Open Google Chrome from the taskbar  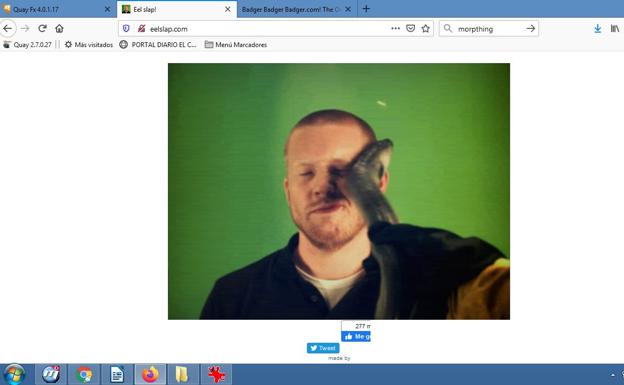point(84,375)
